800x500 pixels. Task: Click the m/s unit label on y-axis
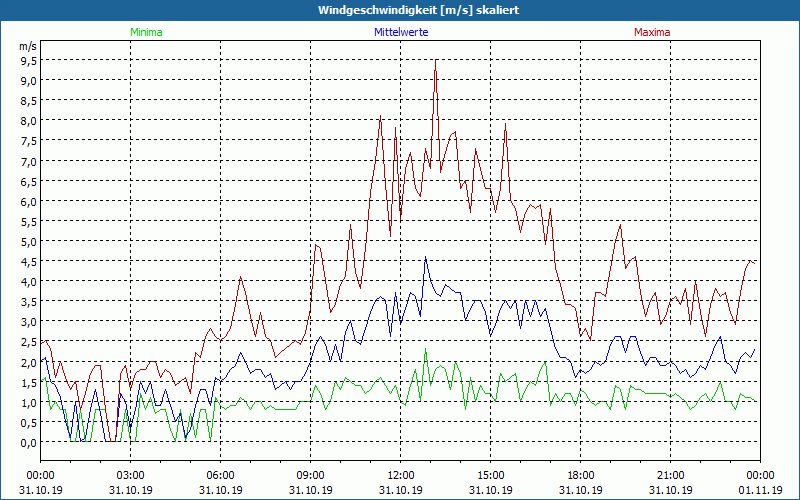(28, 46)
